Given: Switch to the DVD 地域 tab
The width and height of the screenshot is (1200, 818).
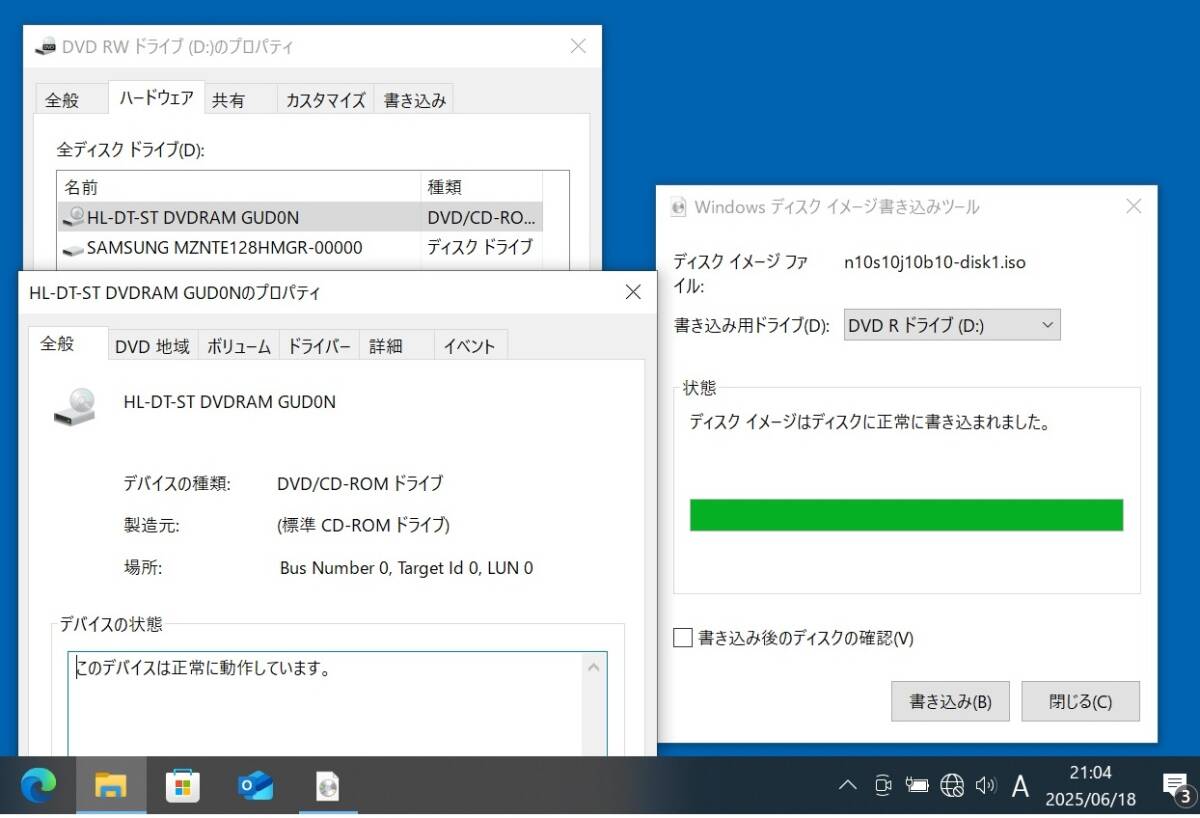Looking at the screenshot, I should [x=152, y=346].
